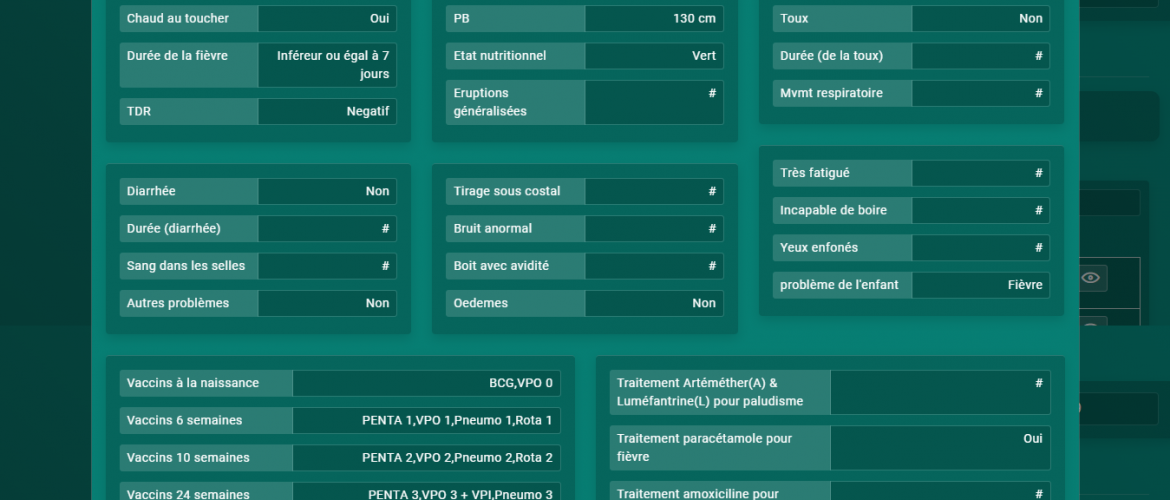Select the Très fatigué value field
1170x500 pixels.
click(x=980, y=173)
